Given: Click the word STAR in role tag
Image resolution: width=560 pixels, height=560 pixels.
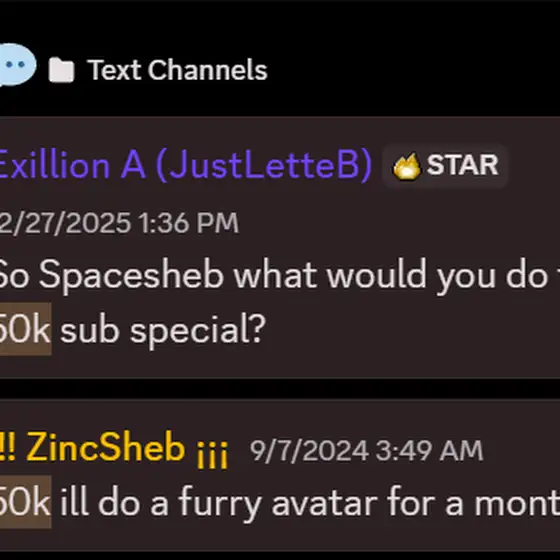Looking at the screenshot, I should coord(462,165).
